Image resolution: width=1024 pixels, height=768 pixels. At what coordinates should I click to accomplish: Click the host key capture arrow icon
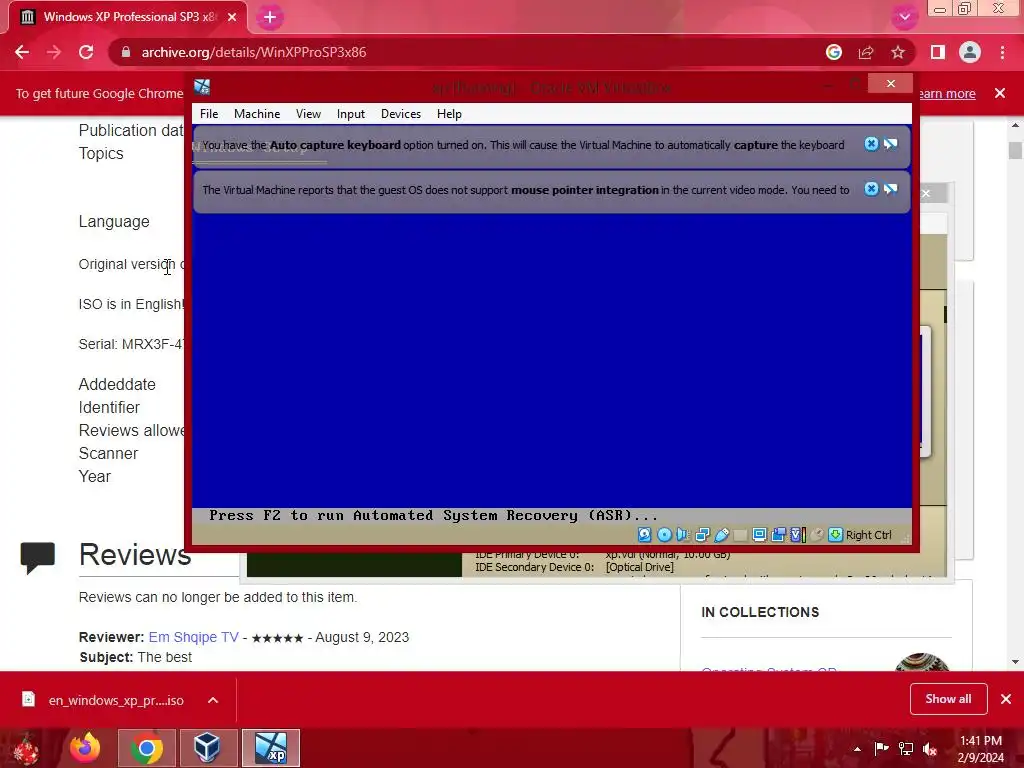[835, 535]
